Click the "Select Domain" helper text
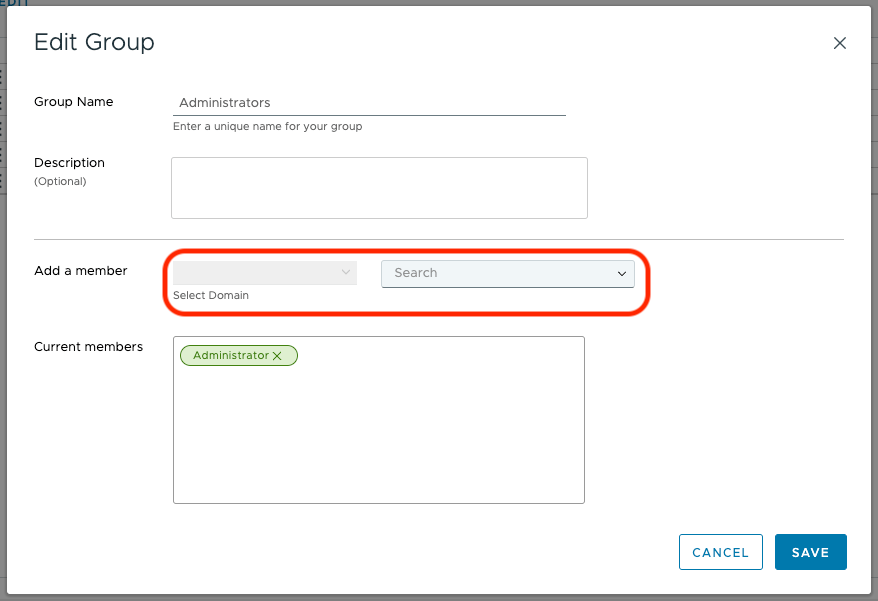 point(211,296)
